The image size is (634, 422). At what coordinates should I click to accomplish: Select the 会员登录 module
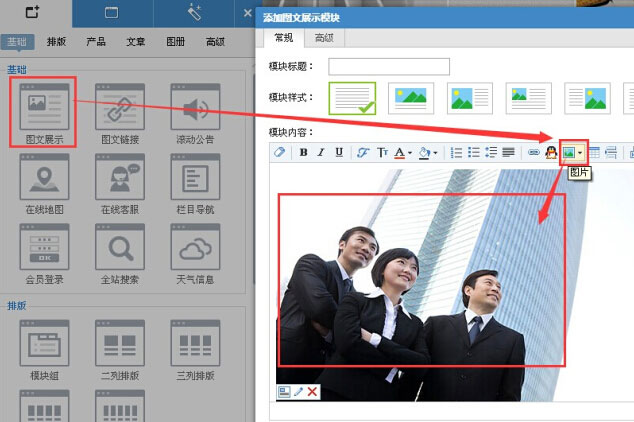coord(44,254)
